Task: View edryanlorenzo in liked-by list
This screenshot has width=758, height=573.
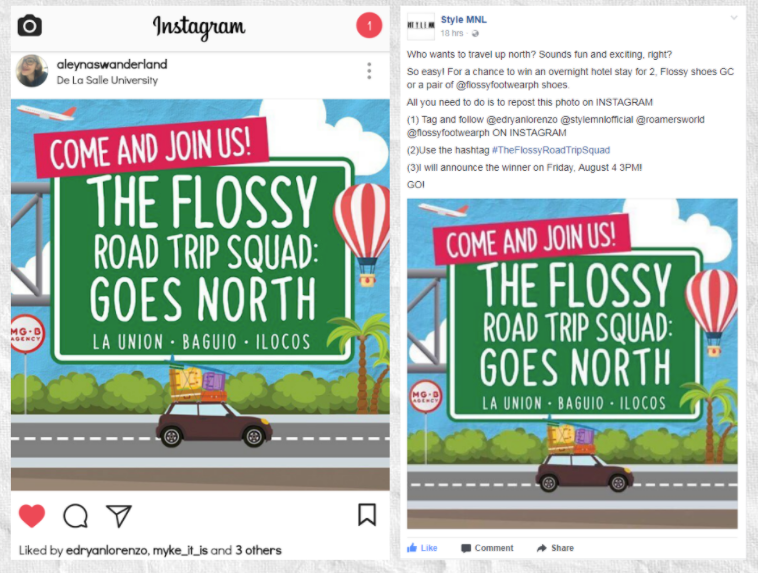Action: point(107,550)
